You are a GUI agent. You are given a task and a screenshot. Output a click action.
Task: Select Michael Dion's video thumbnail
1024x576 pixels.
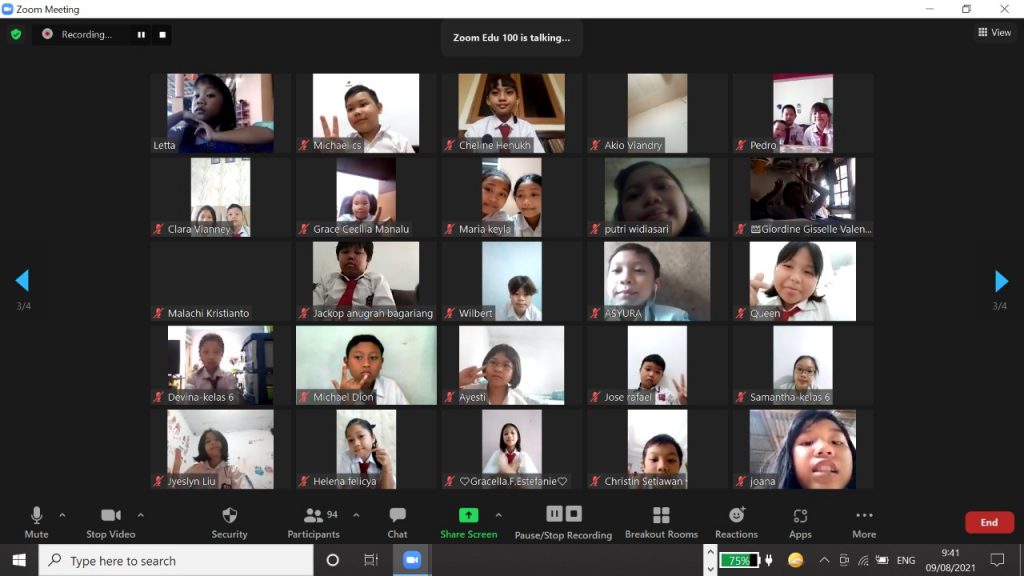(x=366, y=365)
